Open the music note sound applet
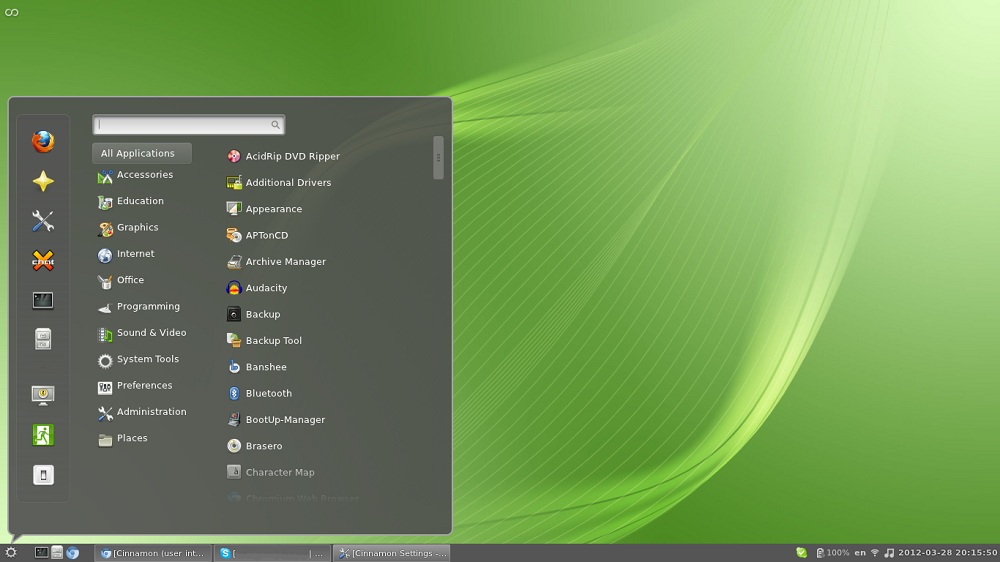This screenshot has height=562, width=1000. point(889,553)
